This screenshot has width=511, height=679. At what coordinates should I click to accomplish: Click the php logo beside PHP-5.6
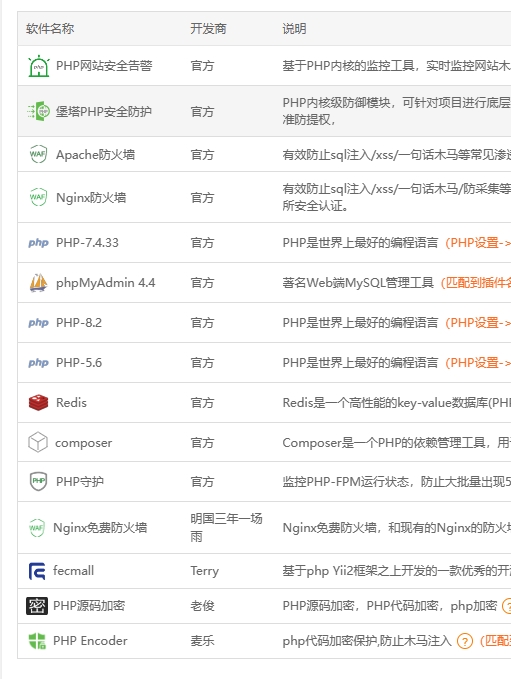click(x=39, y=362)
